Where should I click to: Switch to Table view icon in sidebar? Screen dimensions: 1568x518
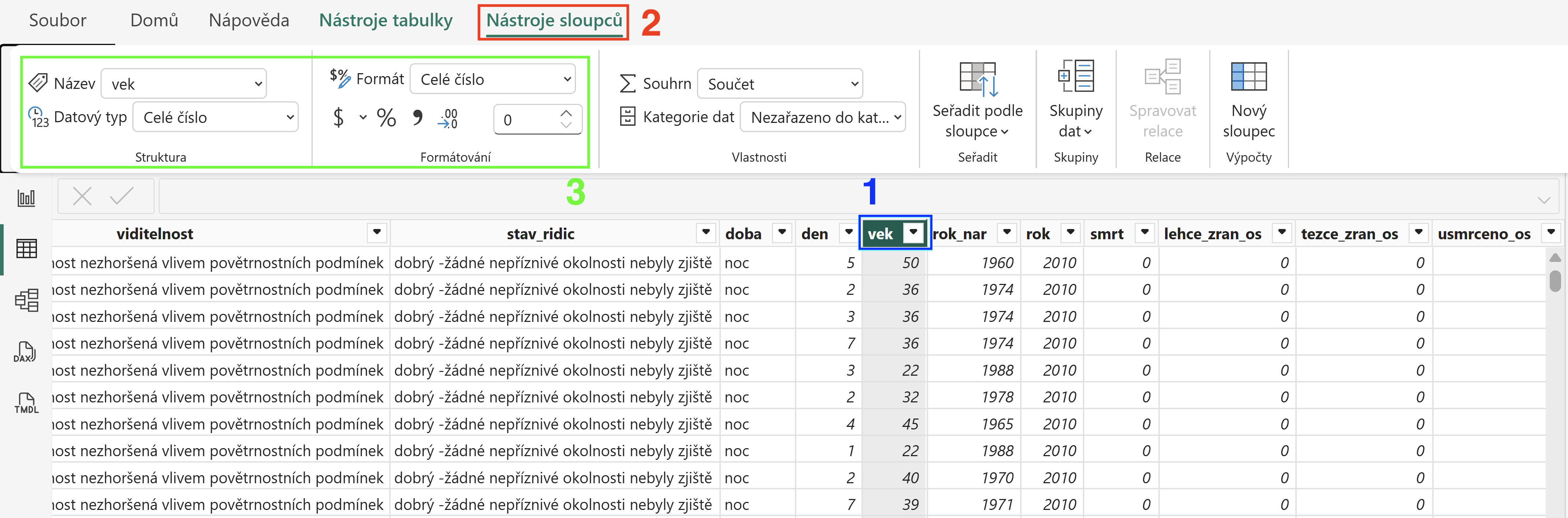click(x=26, y=248)
